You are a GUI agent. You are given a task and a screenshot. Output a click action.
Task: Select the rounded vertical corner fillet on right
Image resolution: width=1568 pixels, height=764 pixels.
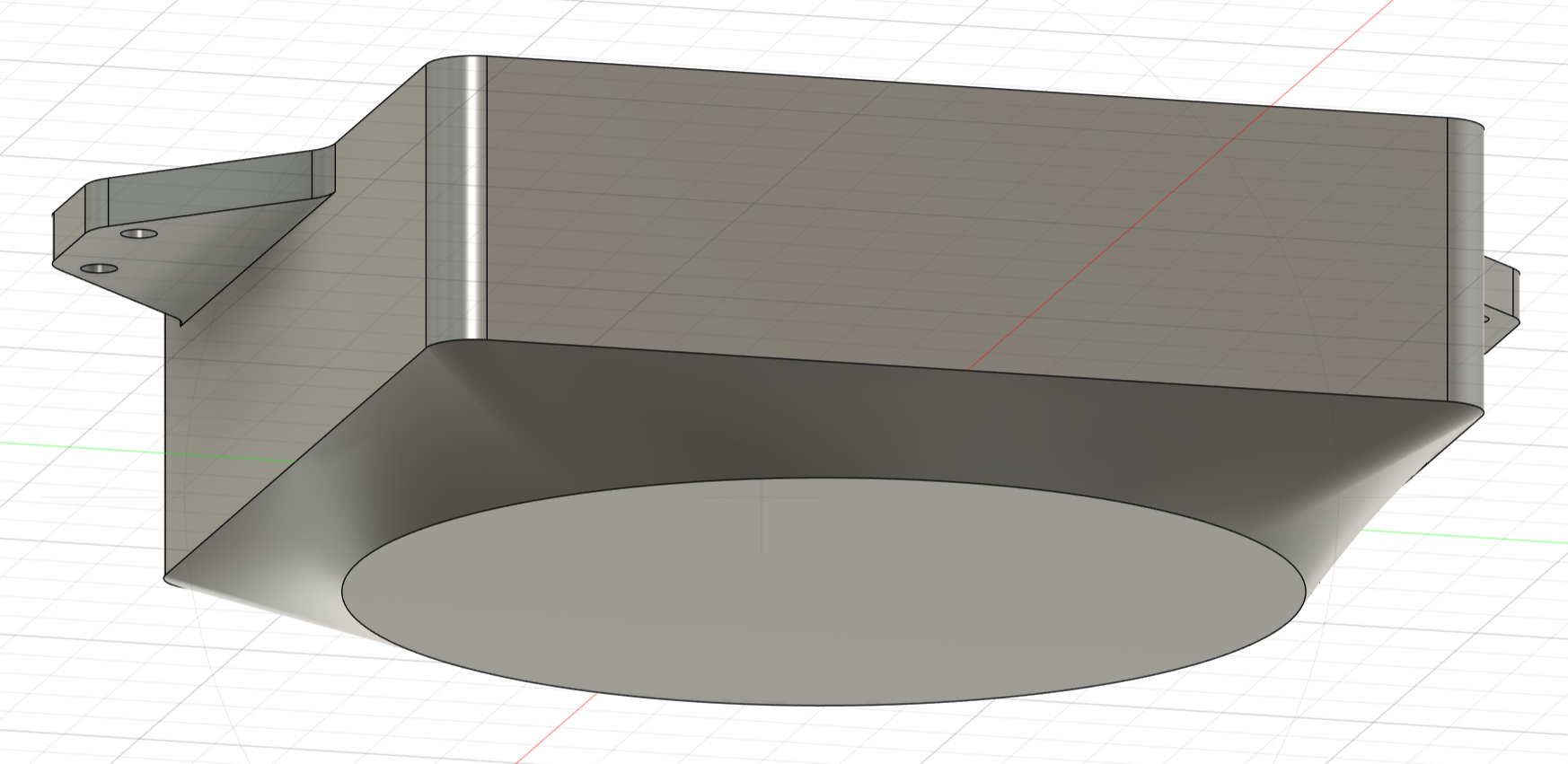(1465, 269)
